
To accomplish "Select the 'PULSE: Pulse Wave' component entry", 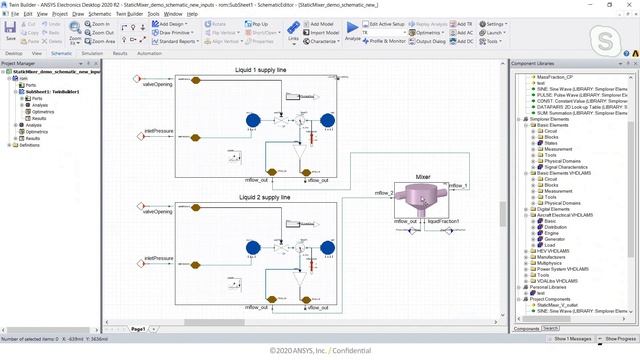I will point(582,95).
